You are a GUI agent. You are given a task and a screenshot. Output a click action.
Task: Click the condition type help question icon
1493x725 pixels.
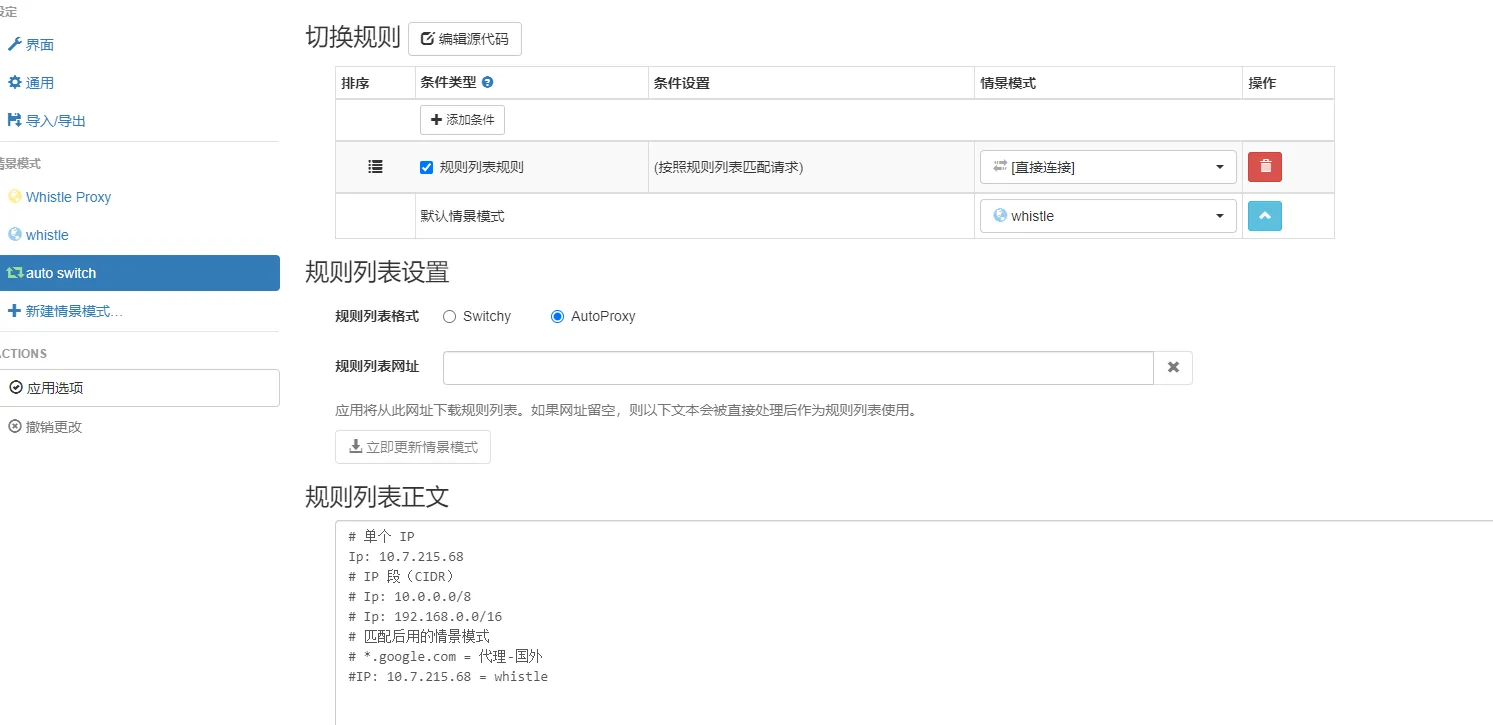tap(487, 83)
